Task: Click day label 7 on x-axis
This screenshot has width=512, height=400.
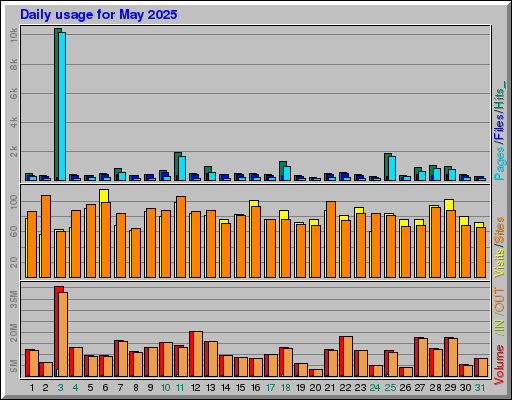Action: coord(120,388)
